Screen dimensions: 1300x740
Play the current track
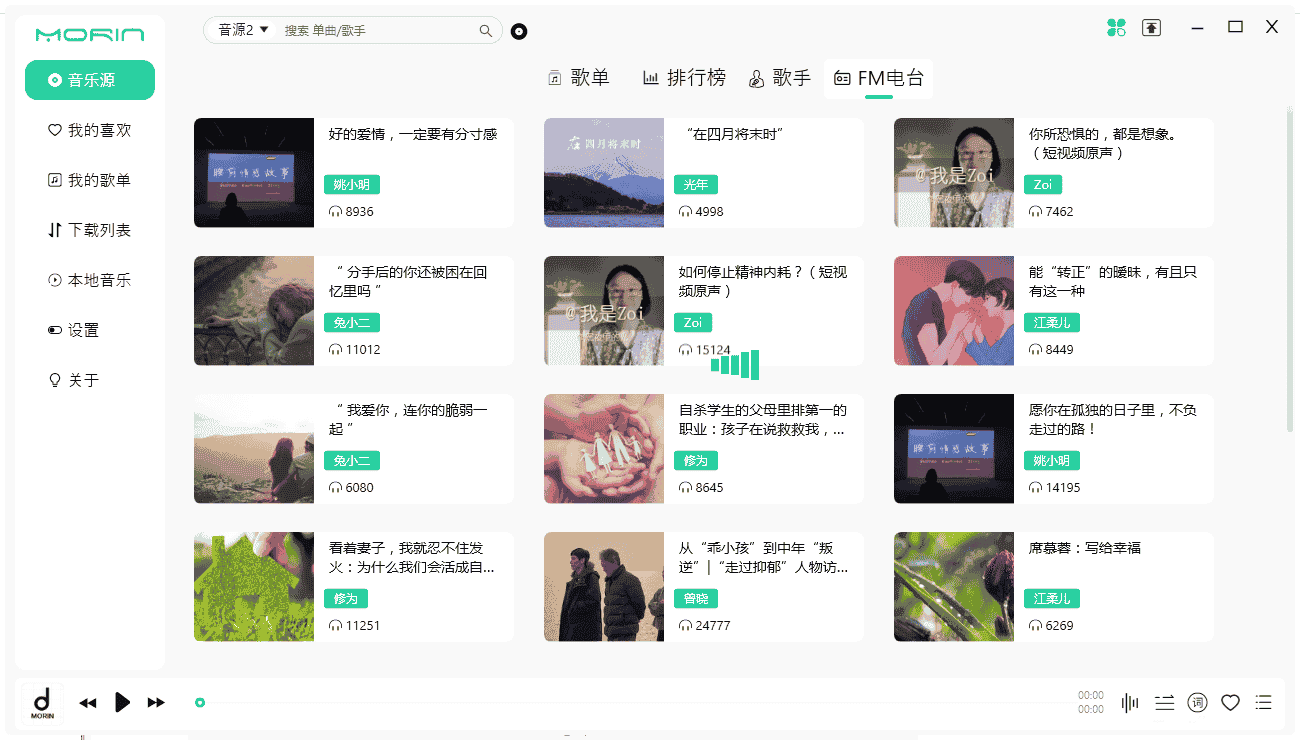122,702
